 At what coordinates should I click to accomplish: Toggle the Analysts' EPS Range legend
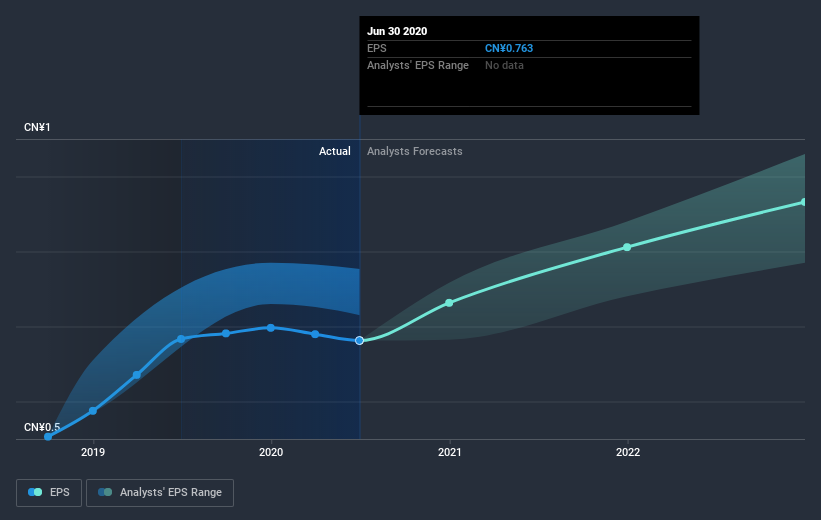pos(160,493)
